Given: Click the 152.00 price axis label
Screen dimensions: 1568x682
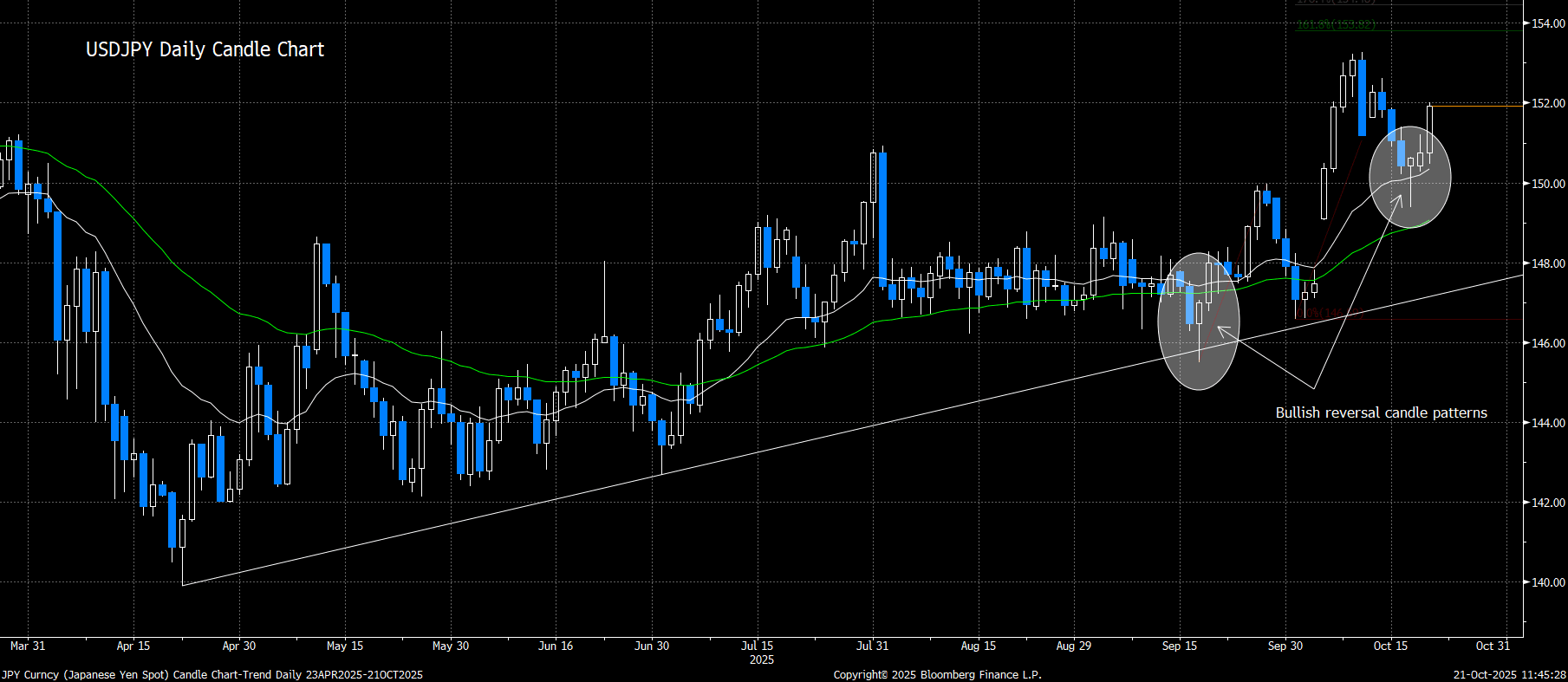Looking at the screenshot, I should [1548, 103].
